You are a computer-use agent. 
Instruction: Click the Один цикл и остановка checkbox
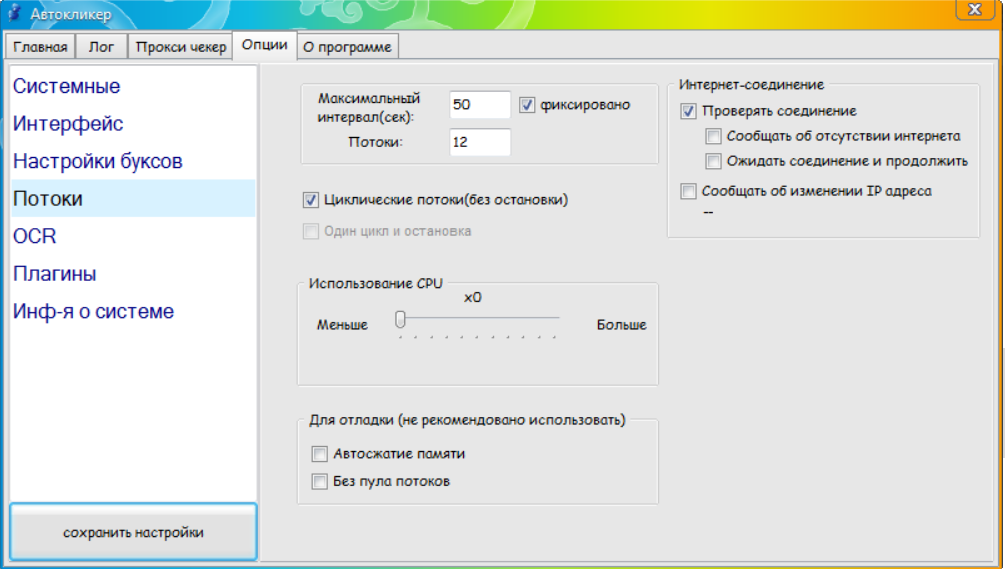310,231
